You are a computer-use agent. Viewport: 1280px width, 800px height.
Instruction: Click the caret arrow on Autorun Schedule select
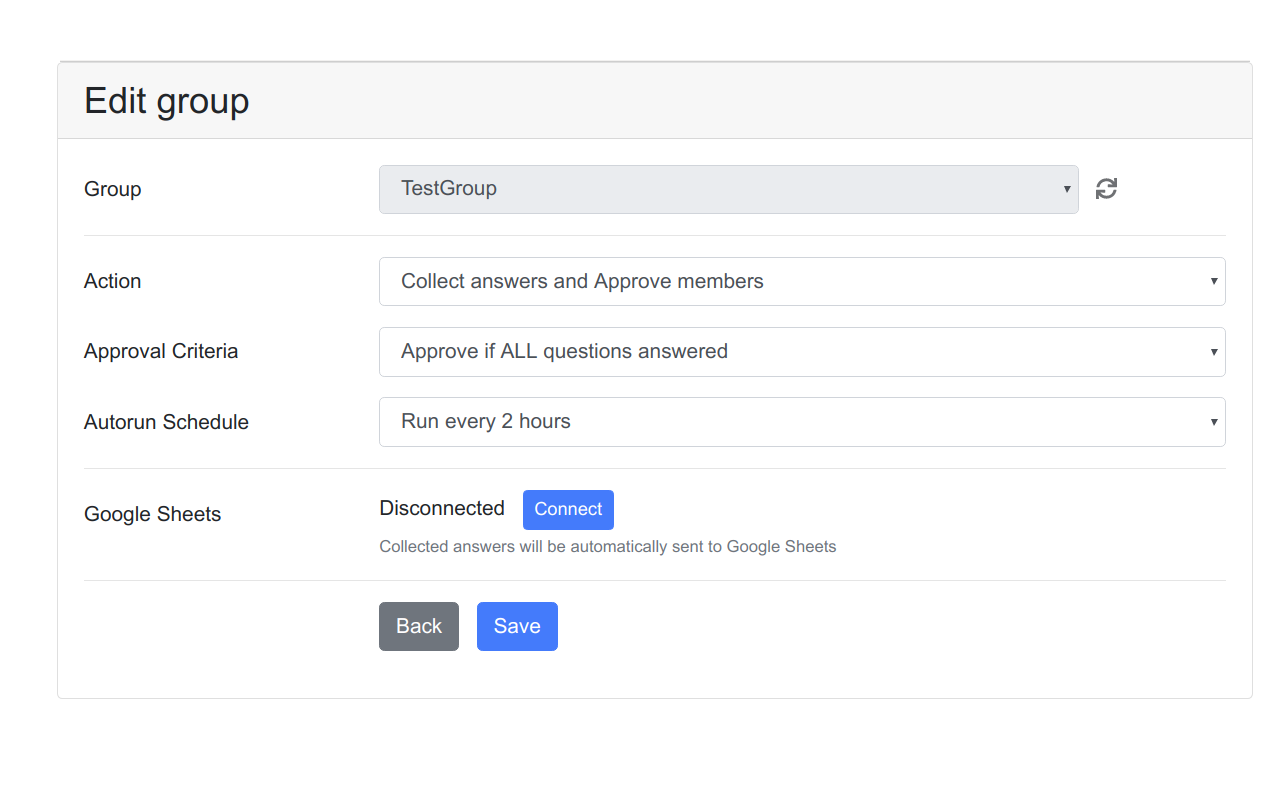coord(1214,422)
